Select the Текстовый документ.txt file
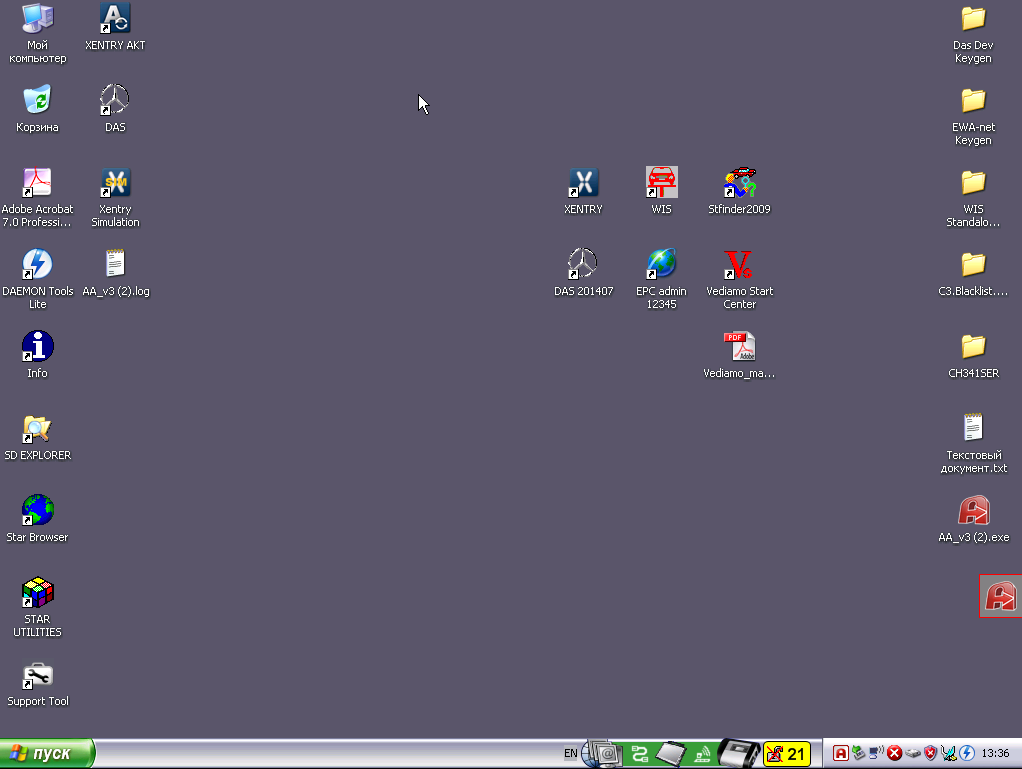Image resolution: width=1022 pixels, height=769 pixels. [x=973, y=443]
